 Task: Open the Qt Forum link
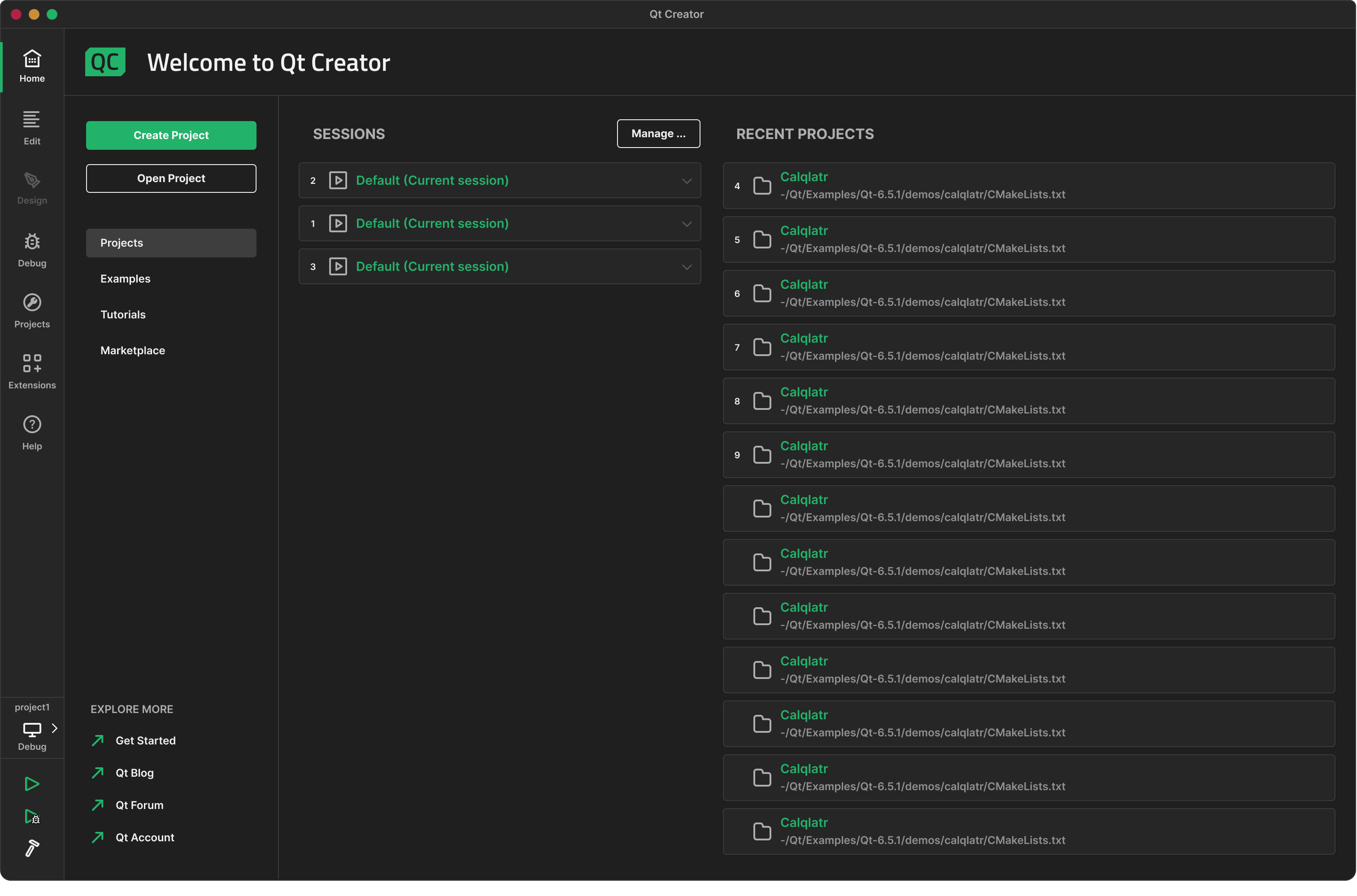(139, 805)
